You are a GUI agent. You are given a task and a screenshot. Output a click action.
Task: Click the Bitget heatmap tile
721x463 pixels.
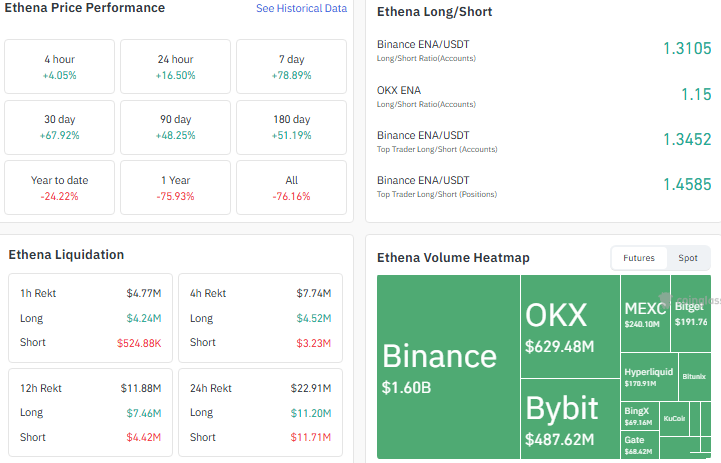[691, 314]
